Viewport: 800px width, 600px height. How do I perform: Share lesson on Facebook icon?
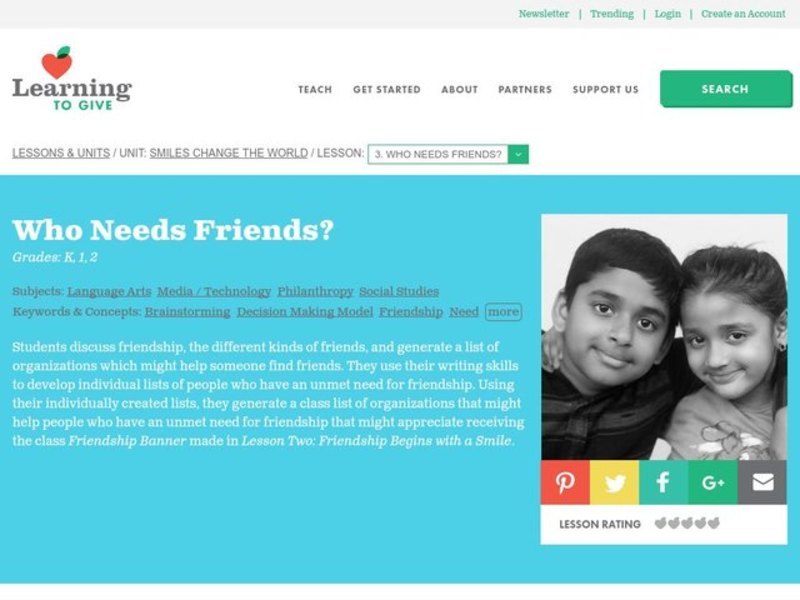(x=663, y=482)
